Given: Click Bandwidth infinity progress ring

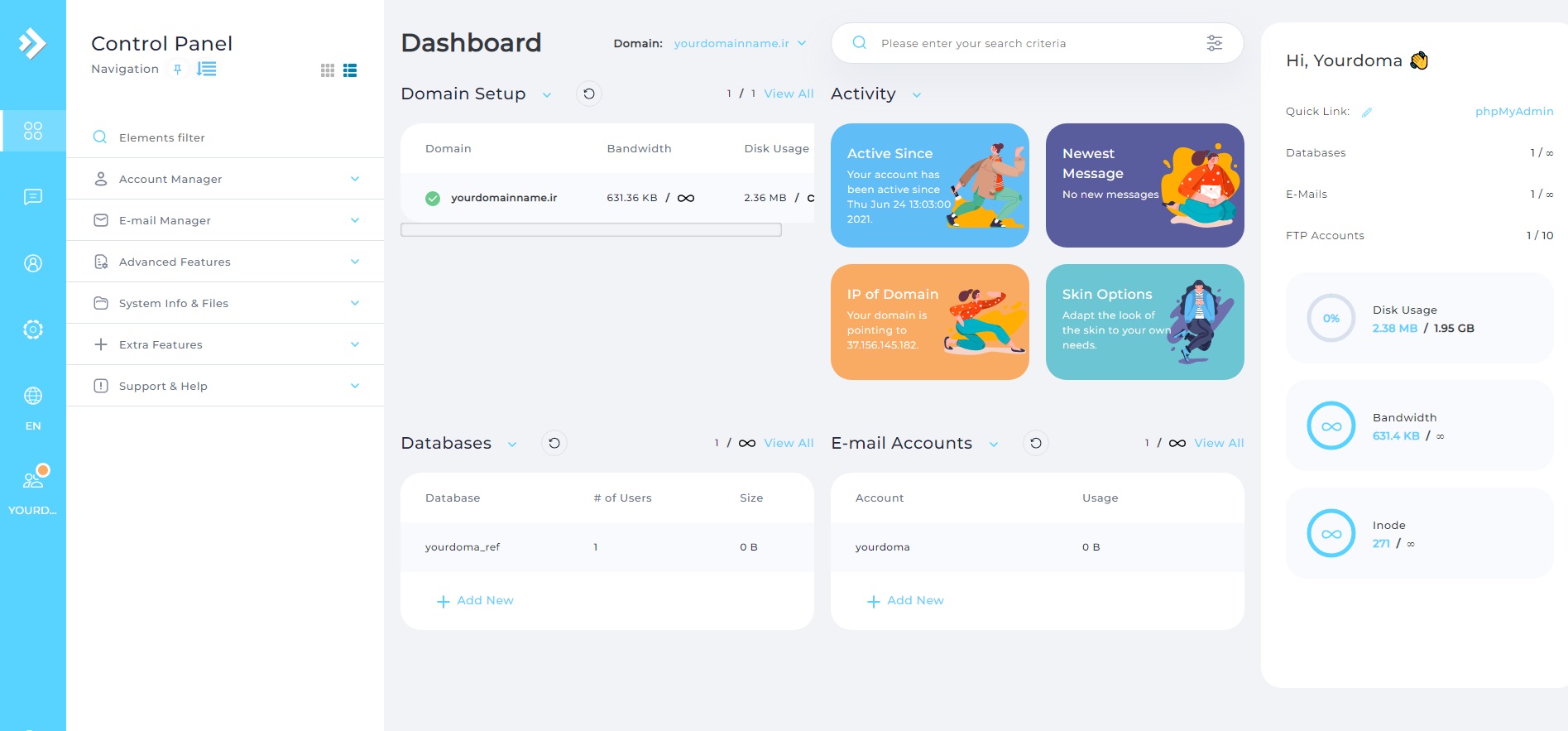Looking at the screenshot, I should 1331,426.
